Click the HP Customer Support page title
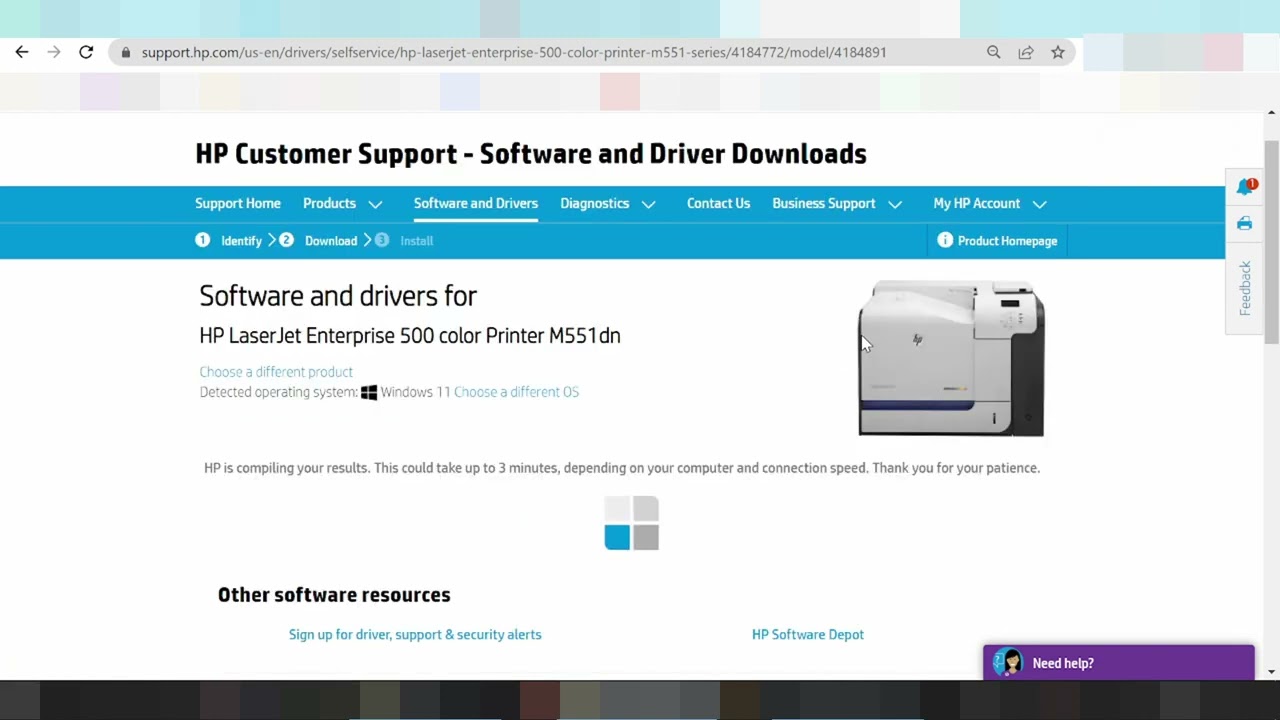1280x720 pixels. [x=531, y=154]
